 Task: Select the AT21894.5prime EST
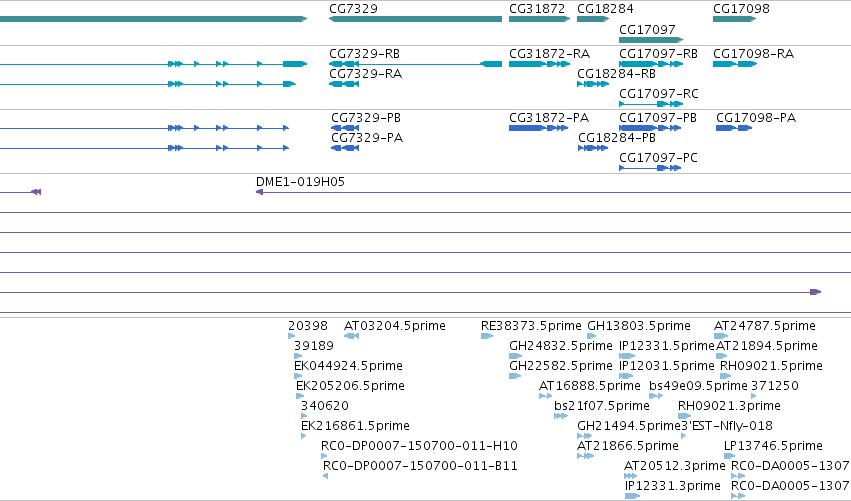pos(721,356)
